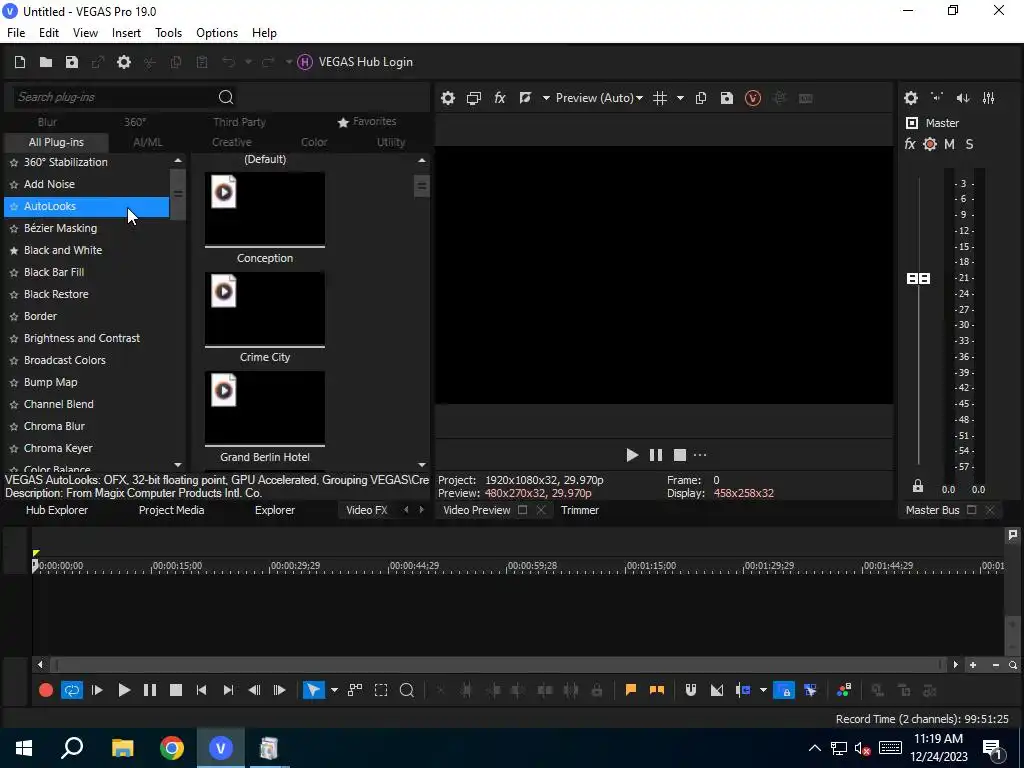Toggle Enable Snapping magnet icon

pyautogui.click(x=690, y=690)
